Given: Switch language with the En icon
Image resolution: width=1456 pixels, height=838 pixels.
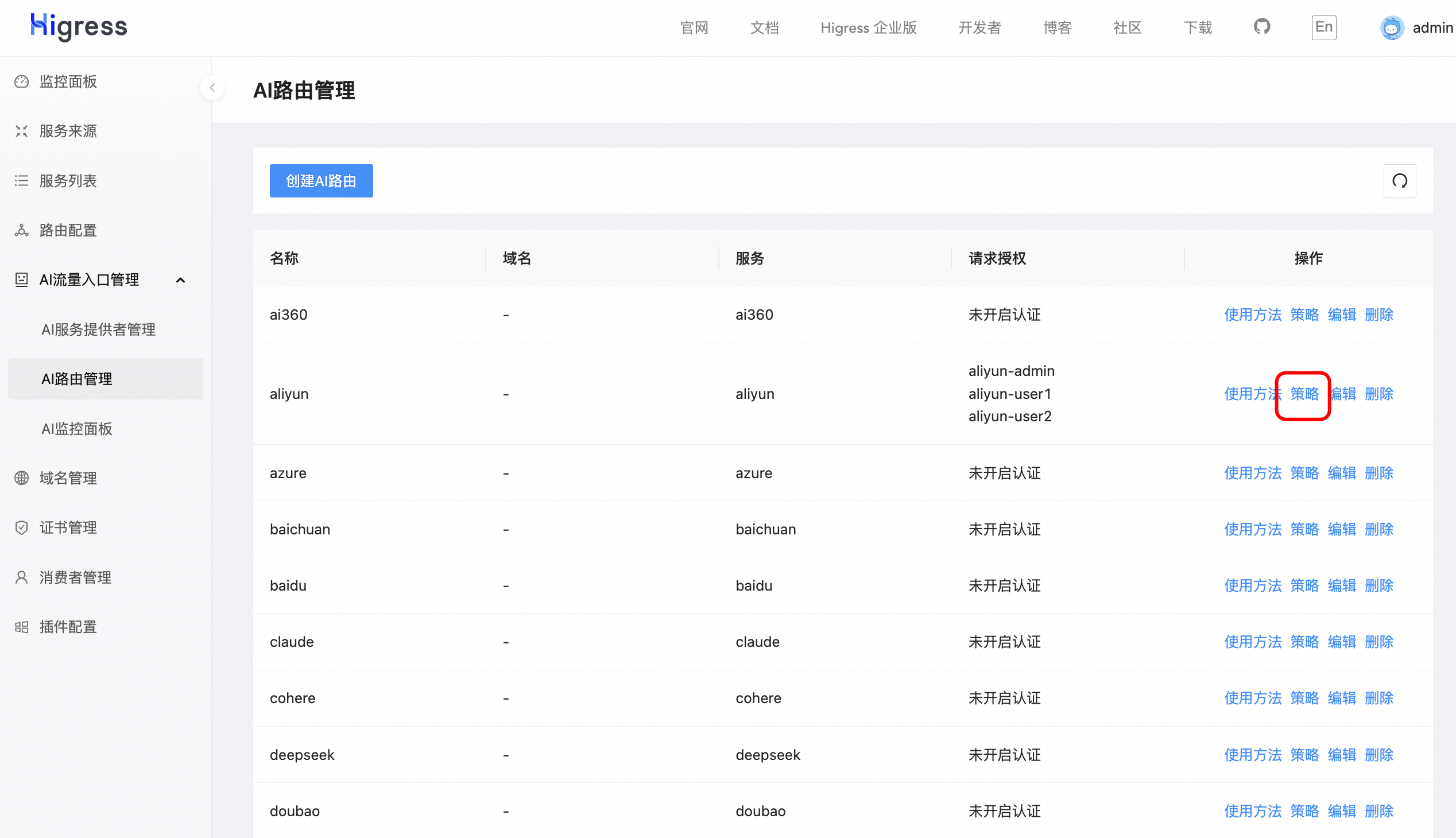Looking at the screenshot, I should click(1323, 27).
